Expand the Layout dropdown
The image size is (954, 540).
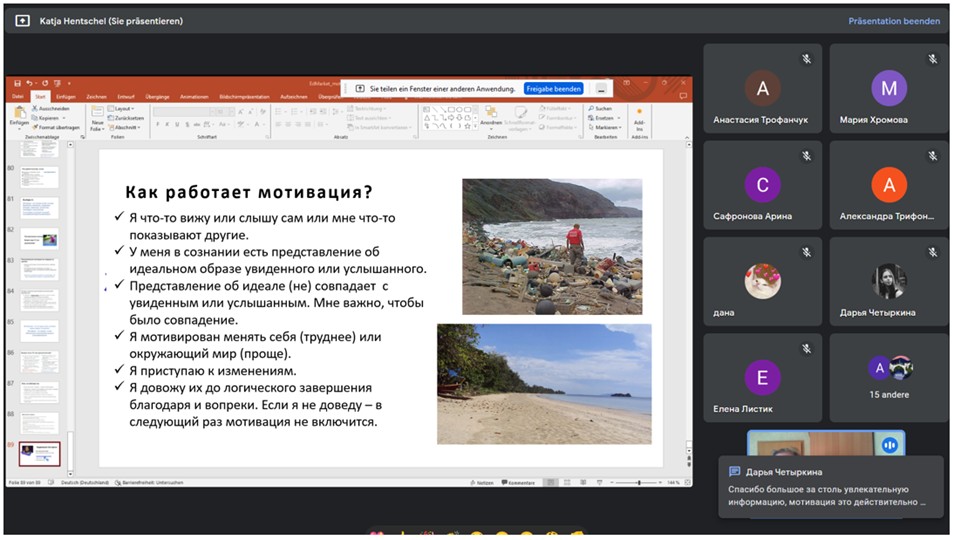tap(123, 108)
